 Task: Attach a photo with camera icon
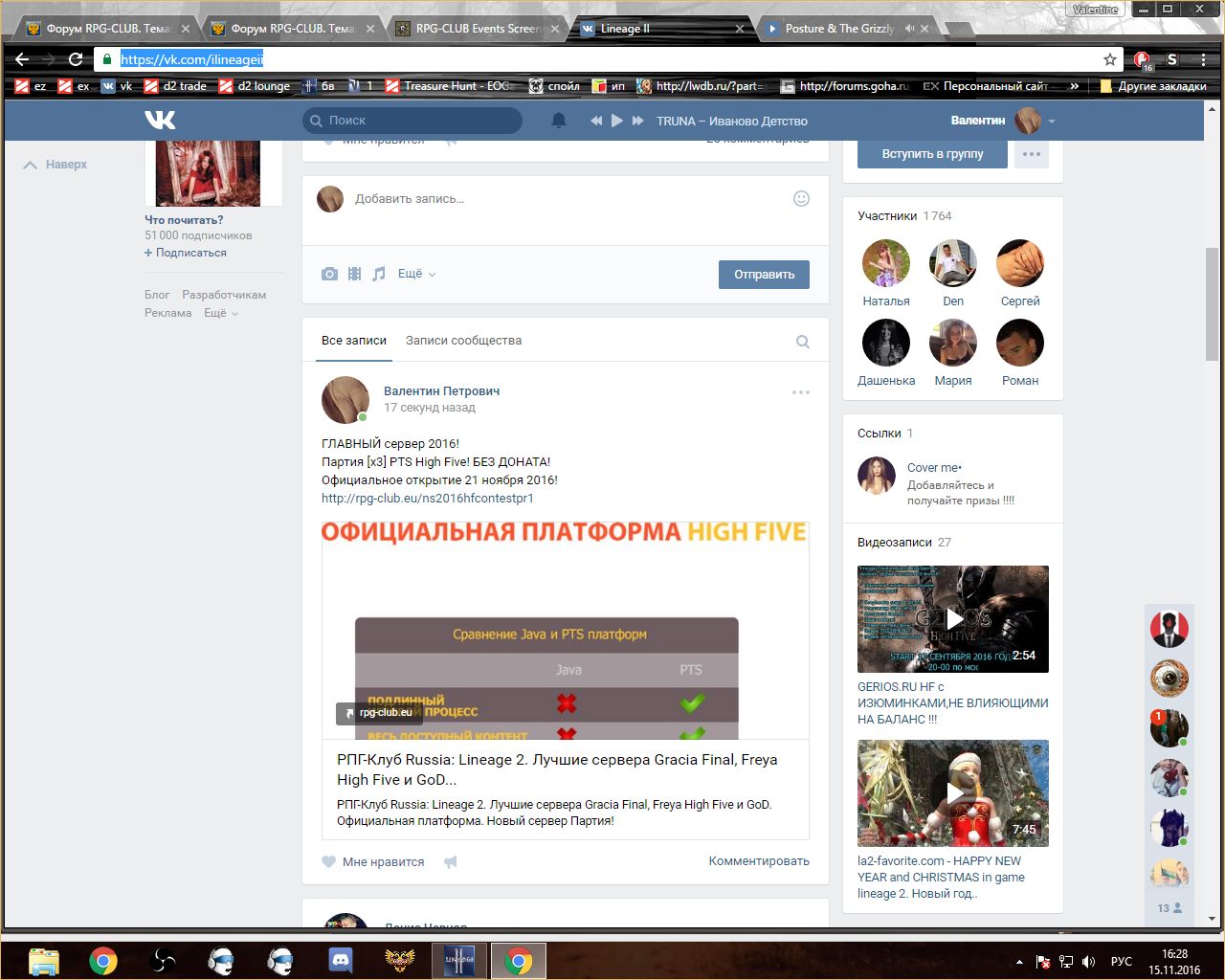click(x=329, y=274)
